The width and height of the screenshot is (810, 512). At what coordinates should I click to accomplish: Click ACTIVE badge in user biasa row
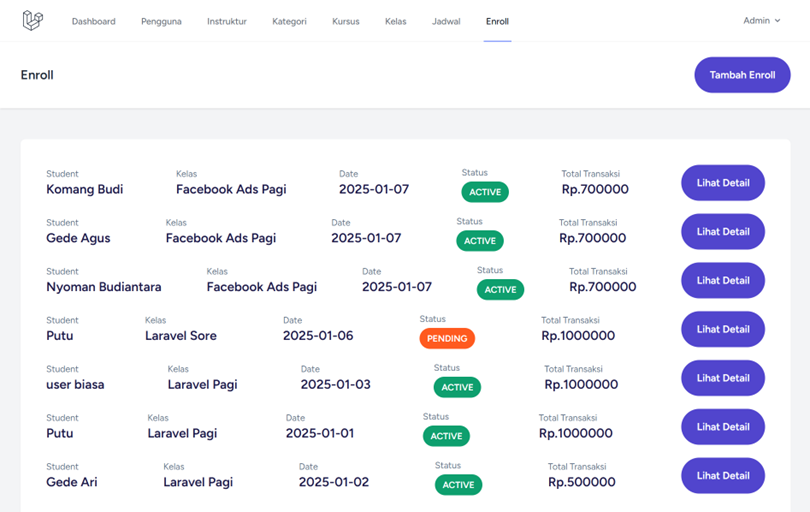click(x=457, y=387)
